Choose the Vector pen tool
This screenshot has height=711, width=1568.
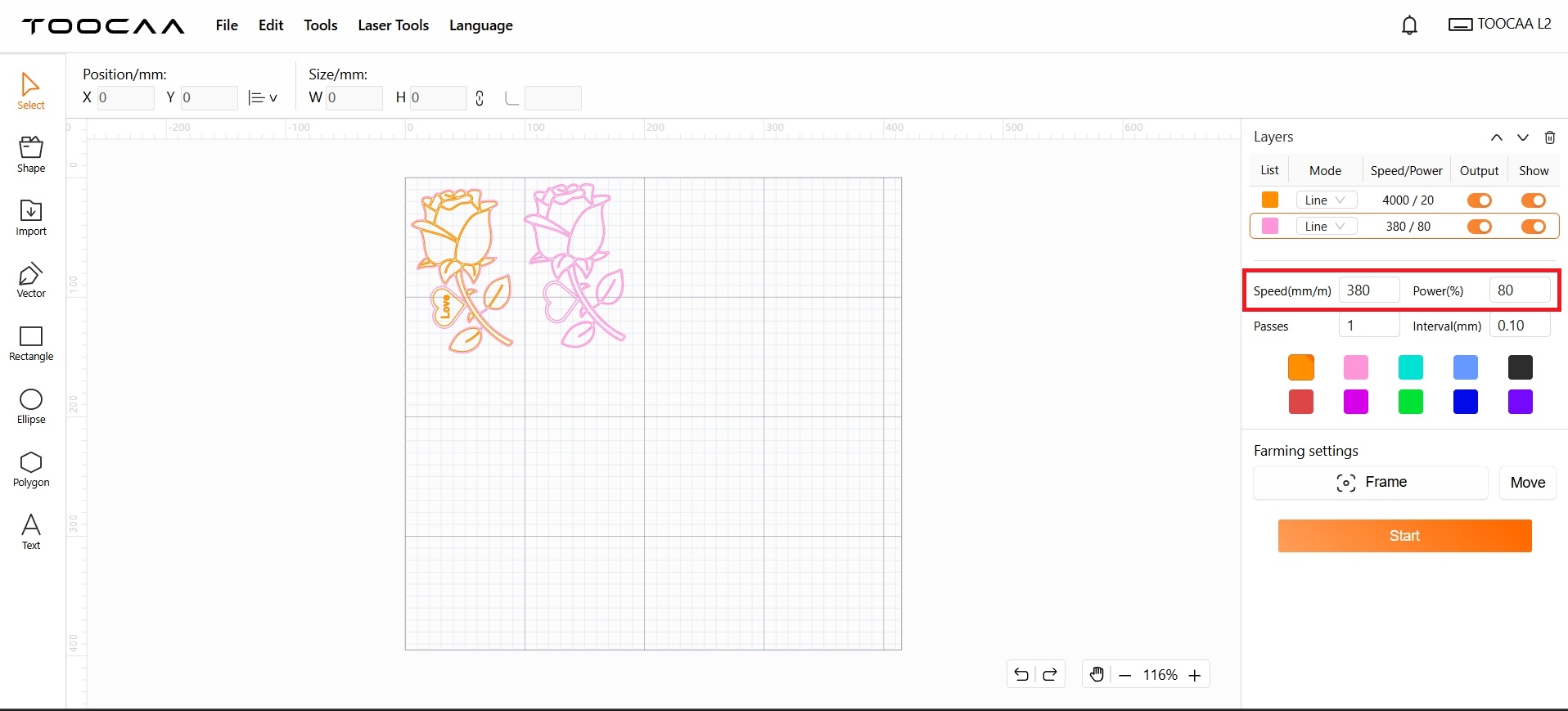(31, 281)
